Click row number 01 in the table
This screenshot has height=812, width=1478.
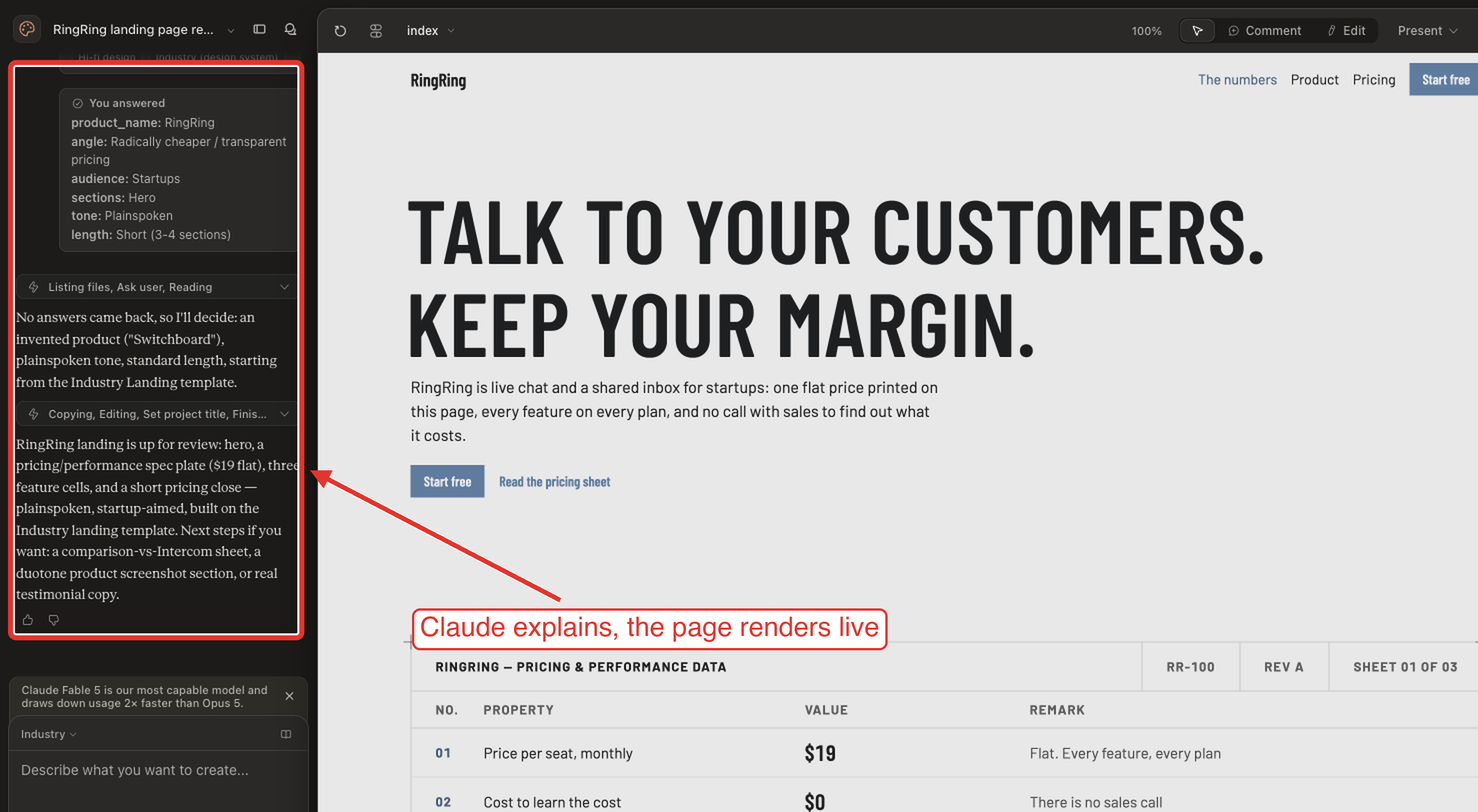(443, 754)
